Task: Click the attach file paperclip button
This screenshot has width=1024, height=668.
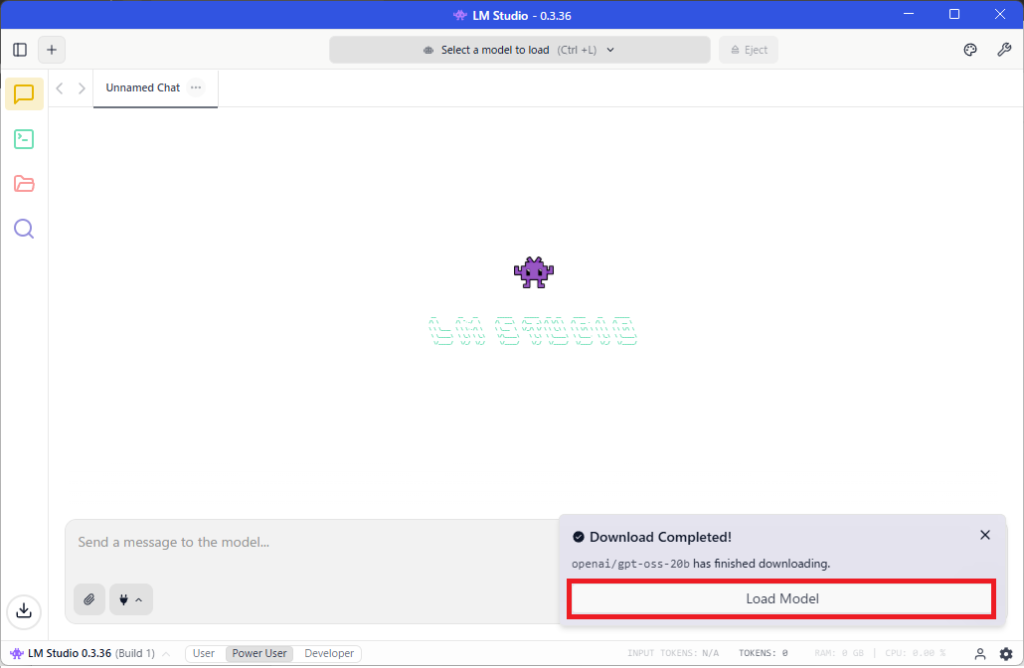Action: 89,599
